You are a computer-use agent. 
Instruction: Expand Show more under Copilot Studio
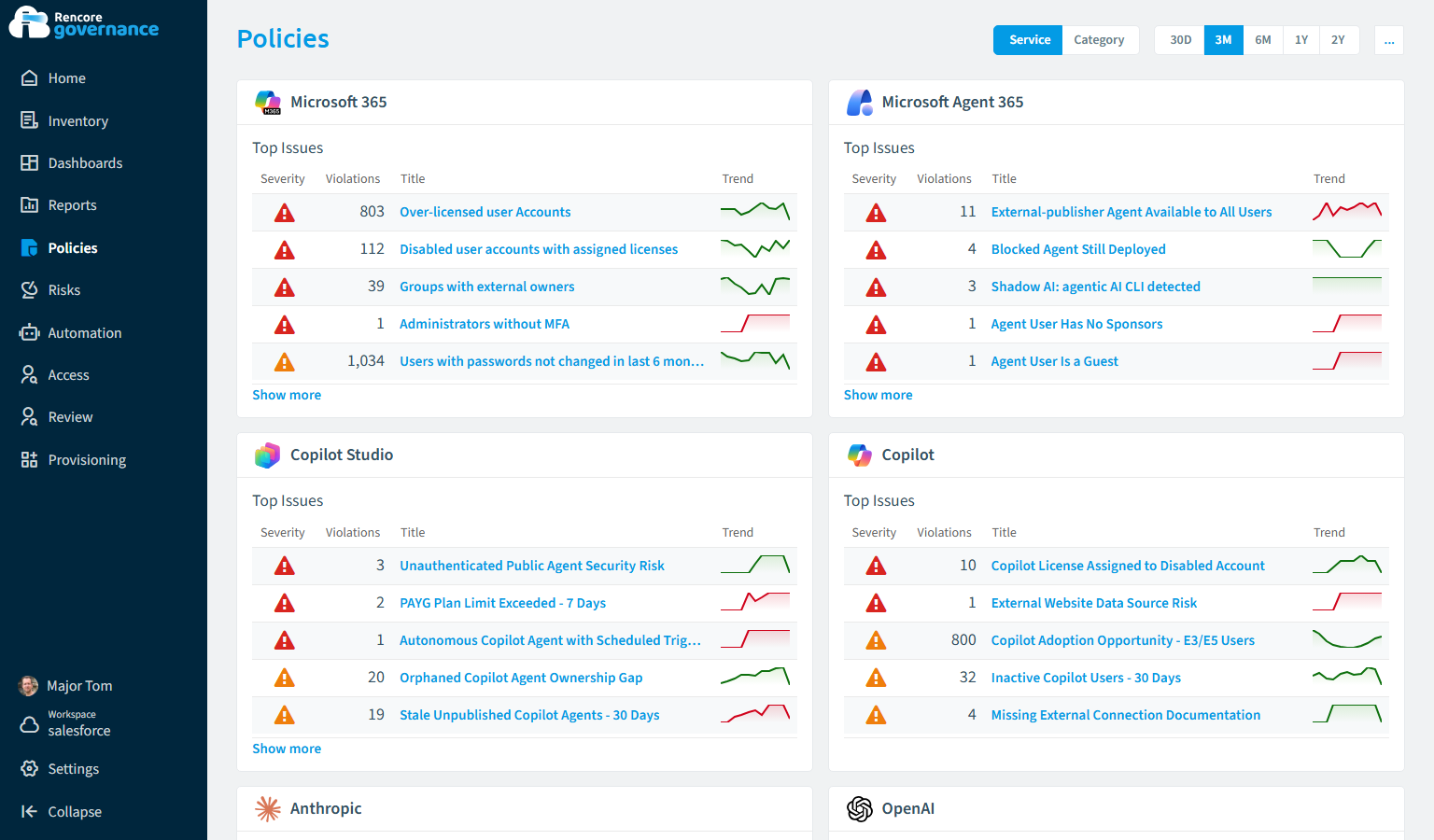[287, 749]
